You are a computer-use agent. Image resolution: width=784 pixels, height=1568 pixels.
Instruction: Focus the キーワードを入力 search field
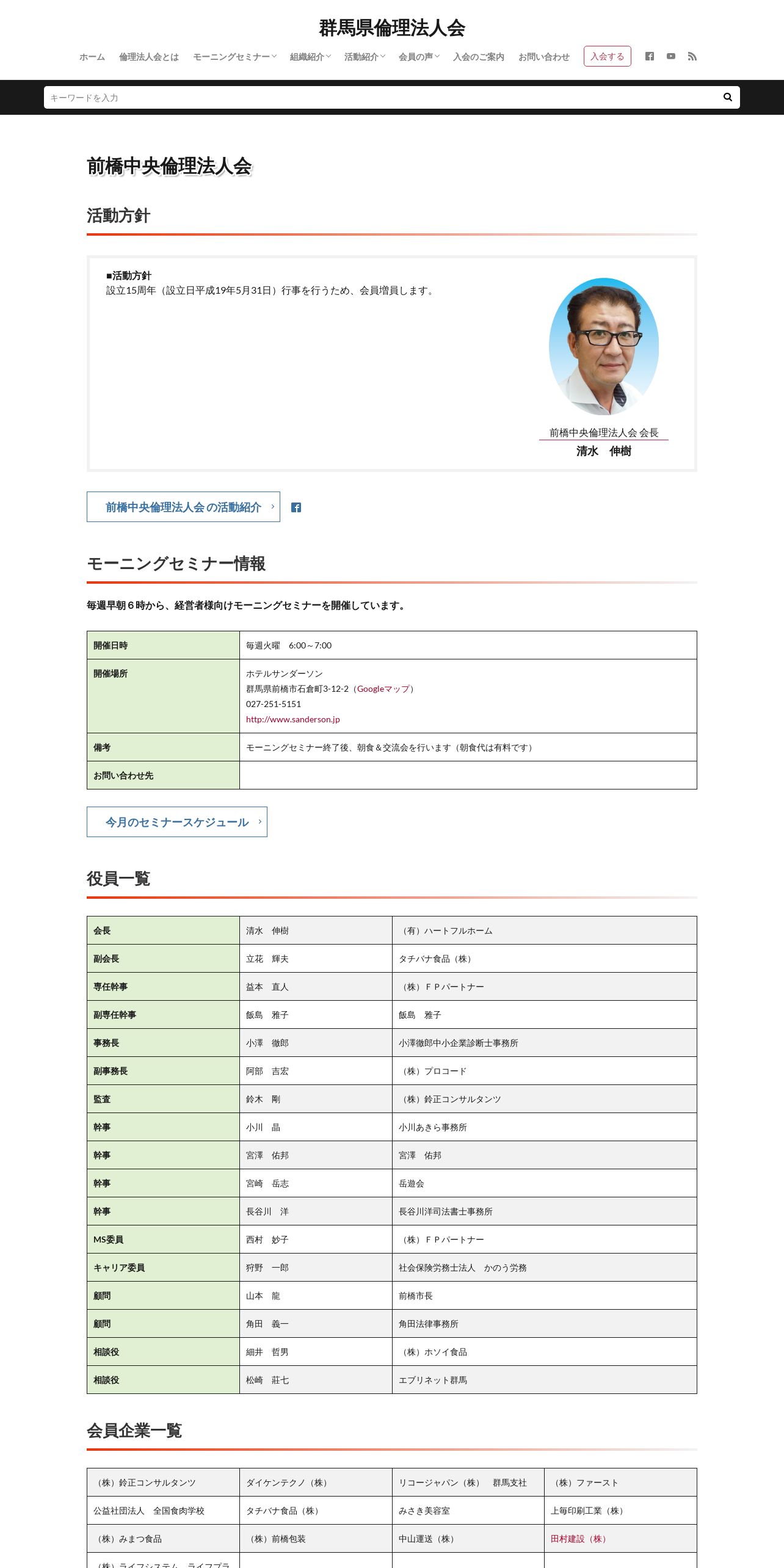pyautogui.click(x=382, y=97)
